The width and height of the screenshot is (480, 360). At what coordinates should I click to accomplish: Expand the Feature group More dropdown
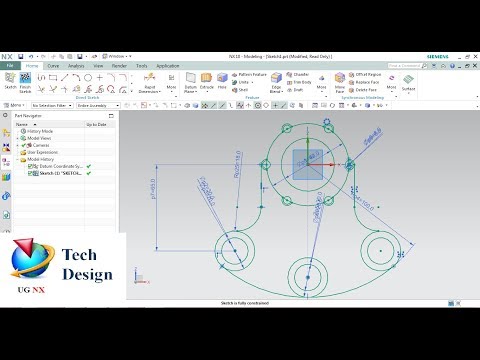(x=321, y=82)
